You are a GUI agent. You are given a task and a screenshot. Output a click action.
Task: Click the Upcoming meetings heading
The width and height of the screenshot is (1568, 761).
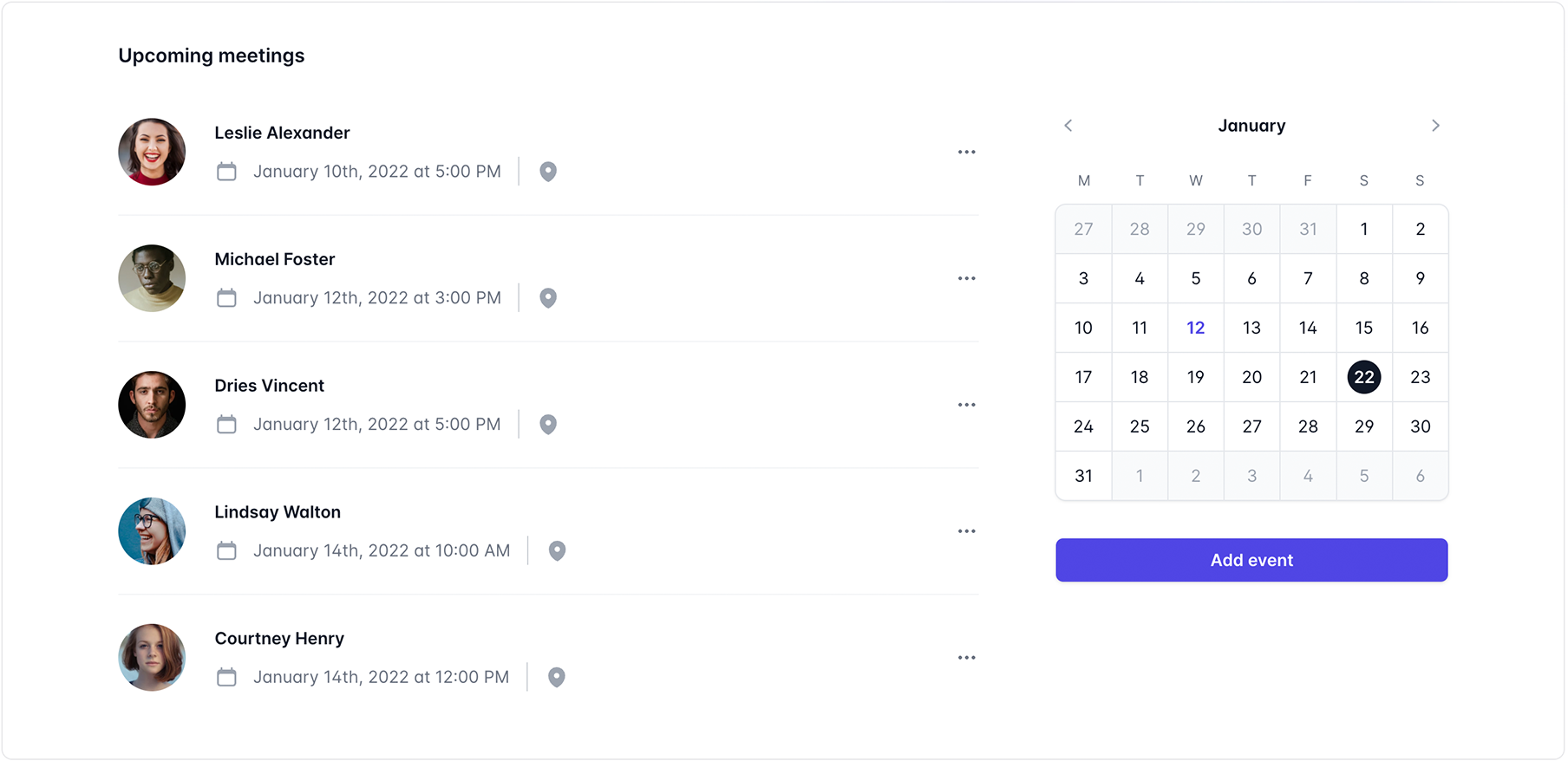[212, 55]
